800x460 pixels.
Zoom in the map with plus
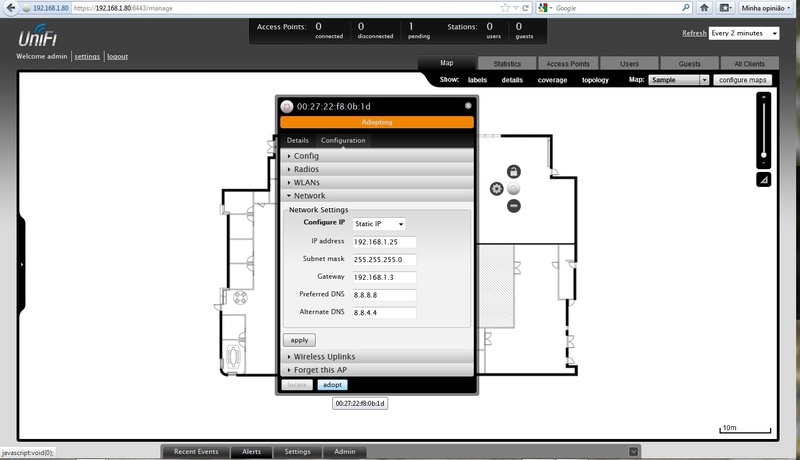pyautogui.click(x=764, y=96)
